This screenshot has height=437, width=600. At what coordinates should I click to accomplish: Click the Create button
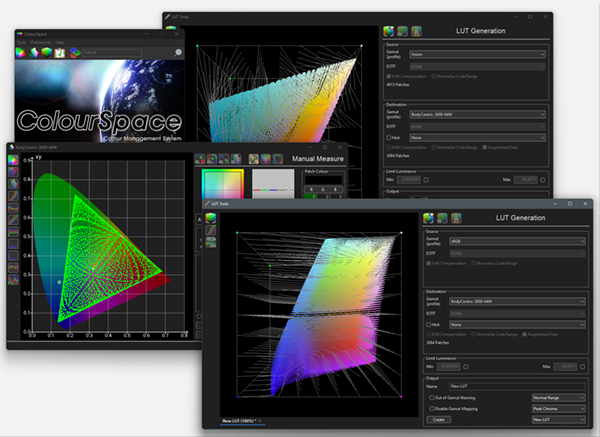(439, 420)
